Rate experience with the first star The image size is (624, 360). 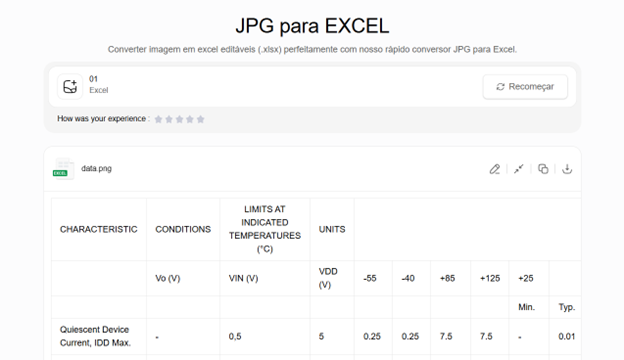[158, 119]
